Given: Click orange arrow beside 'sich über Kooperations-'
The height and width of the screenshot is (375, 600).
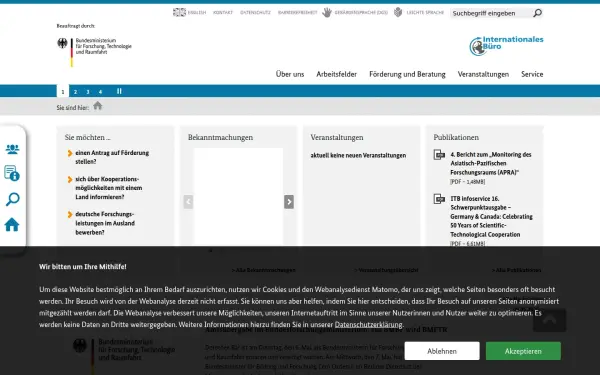Looking at the screenshot, I should (x=70, y=179).
